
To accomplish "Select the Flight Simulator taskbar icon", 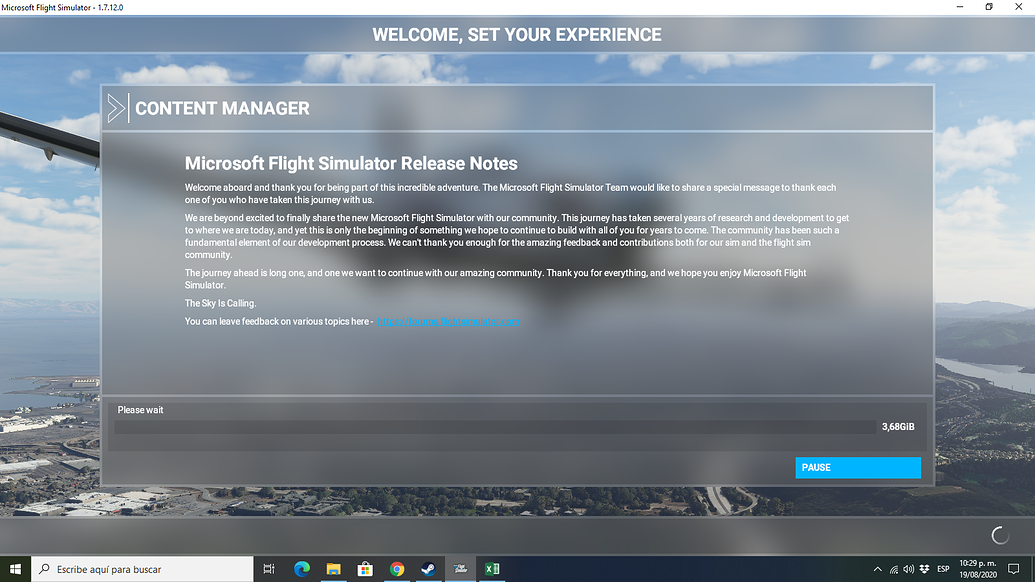I will 460,569.
